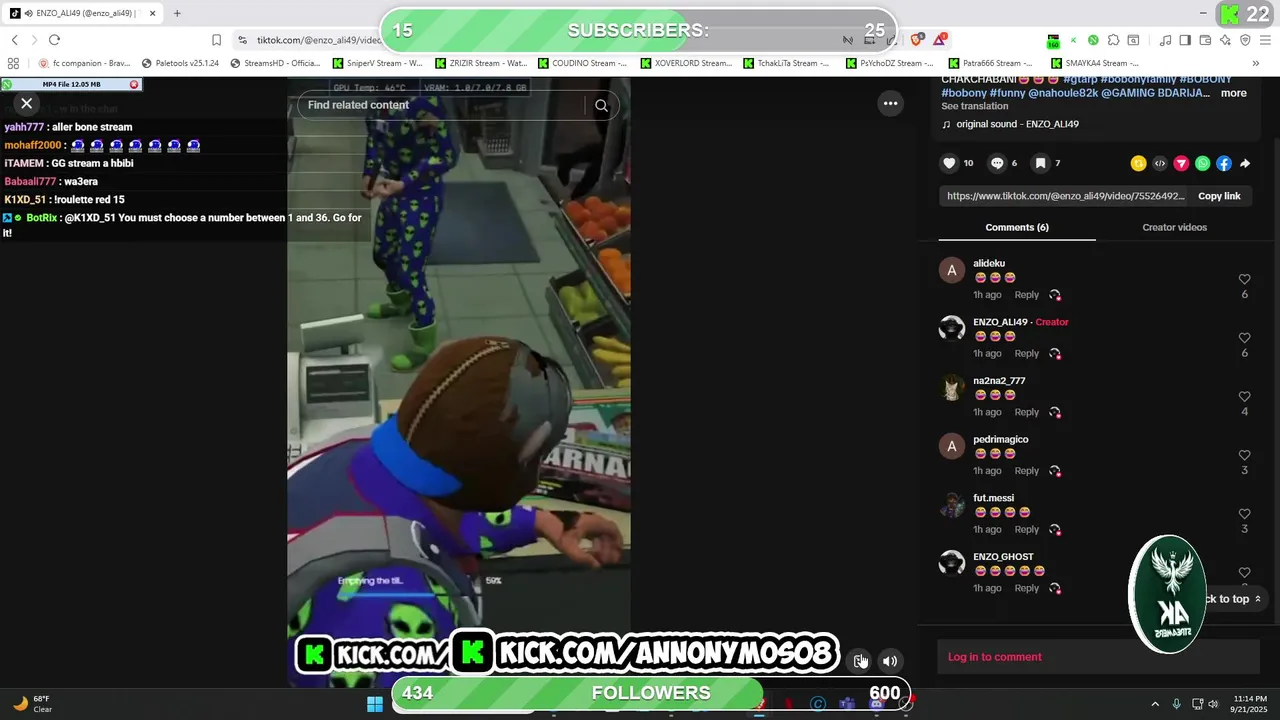Go back with browser back arrow
The image size is (1280, 720).
tap(14, 40)
